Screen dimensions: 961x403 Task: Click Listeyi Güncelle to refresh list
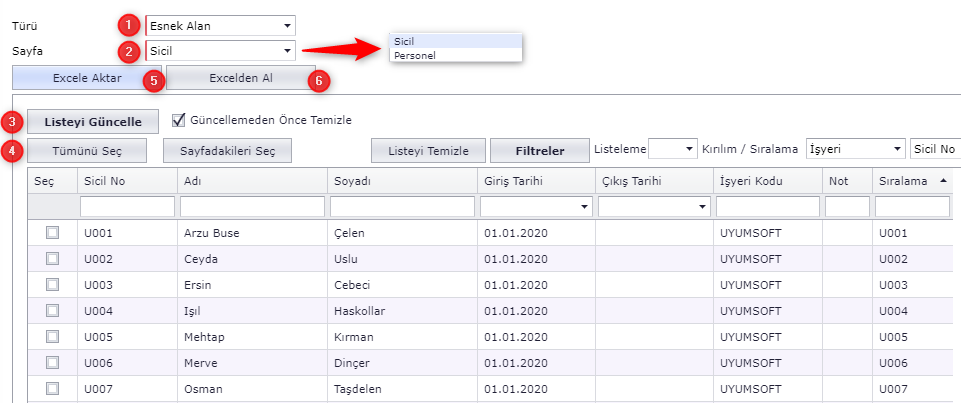93,121
